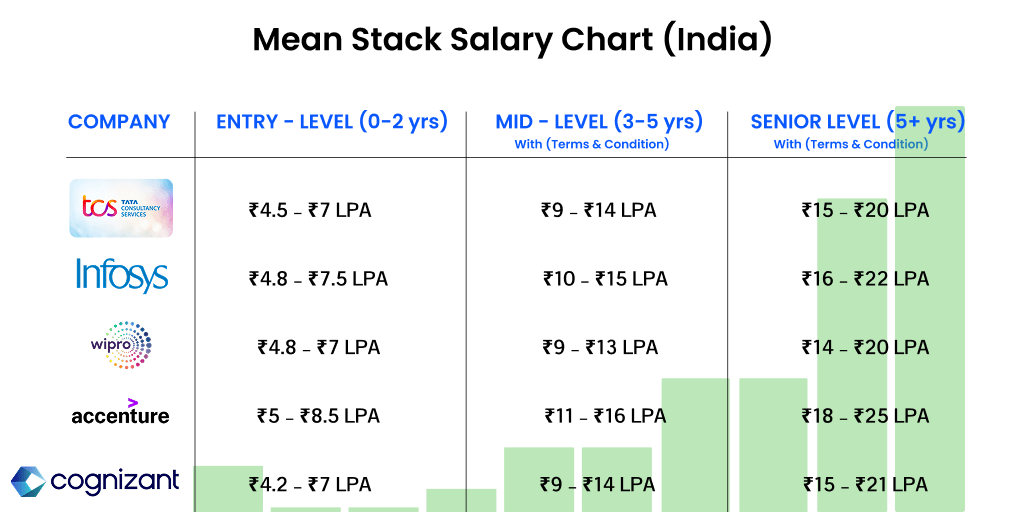Click the Infosys logo

tap(121, 276)
